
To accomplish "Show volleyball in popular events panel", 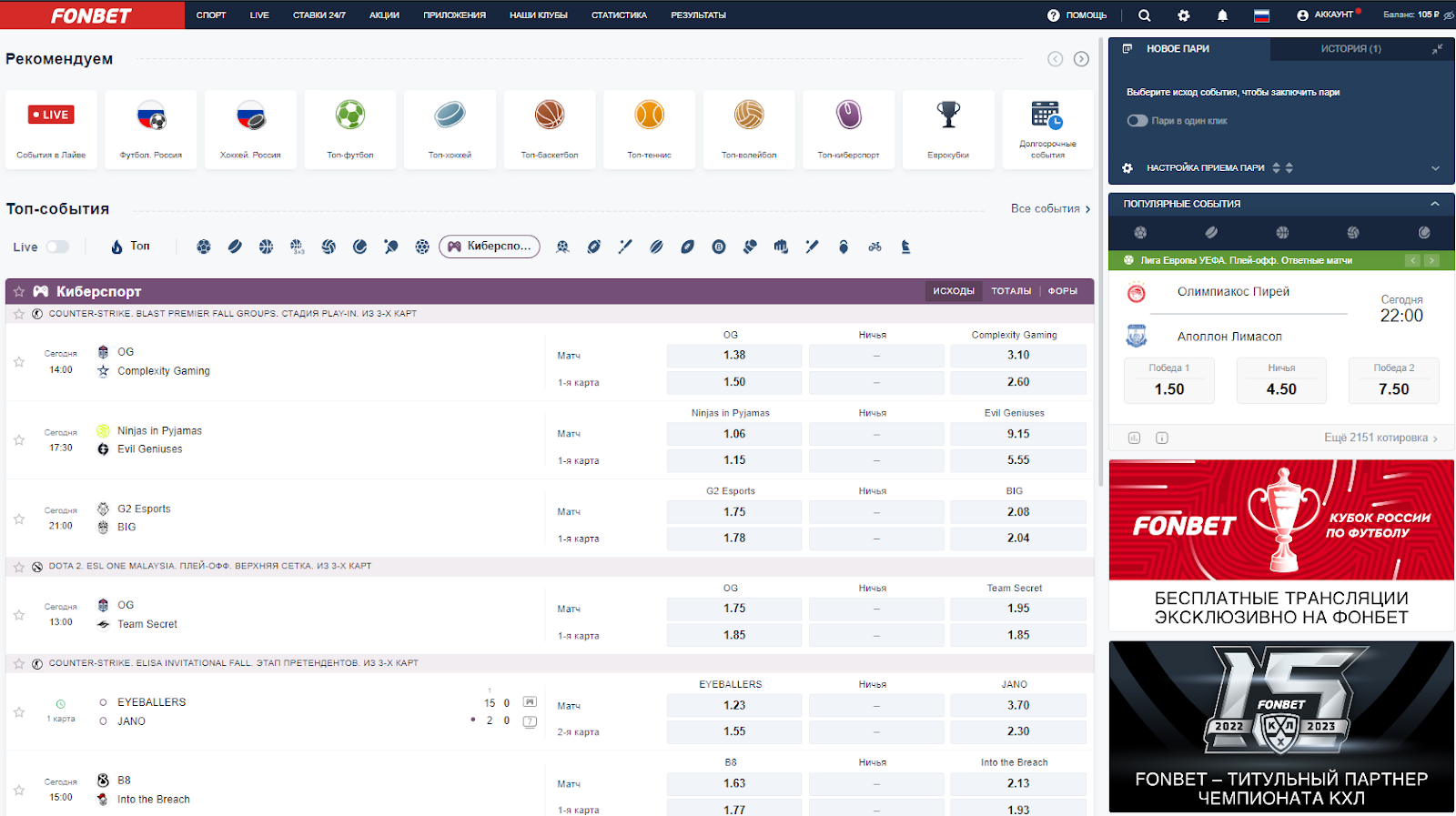I will 1353,233.
